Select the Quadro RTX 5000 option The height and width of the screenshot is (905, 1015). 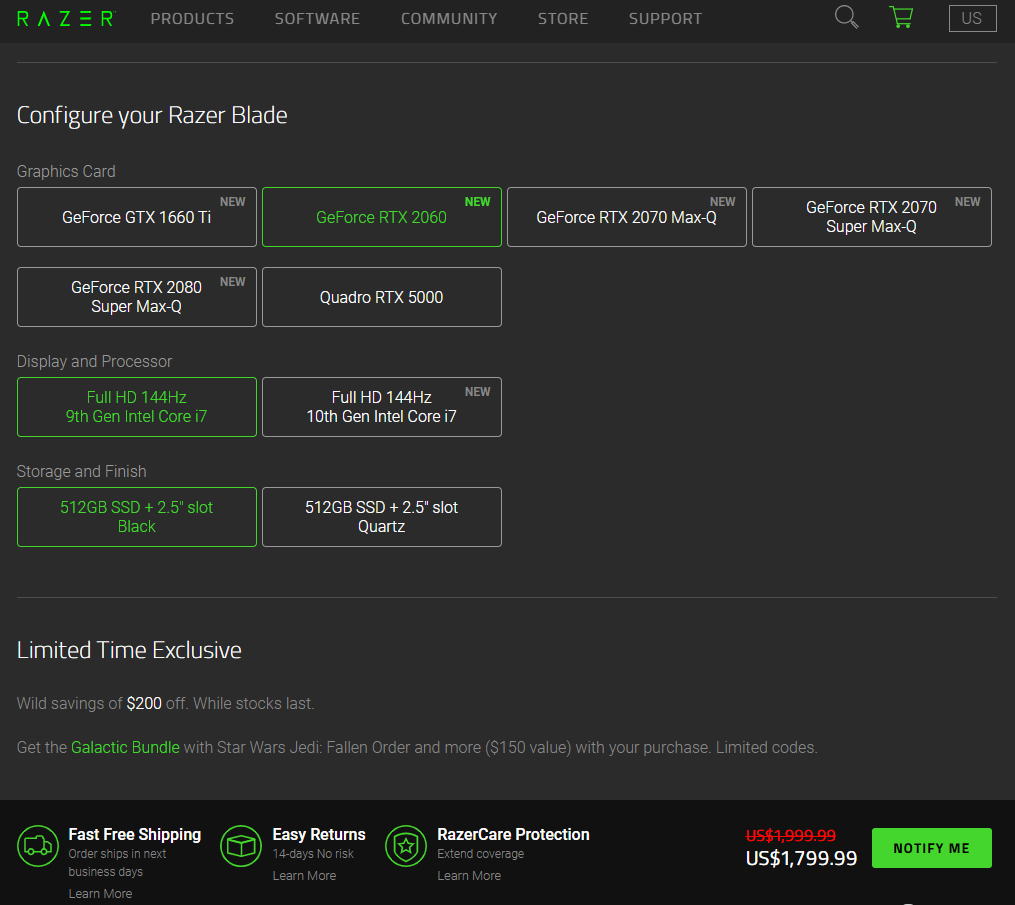point(381,297)
